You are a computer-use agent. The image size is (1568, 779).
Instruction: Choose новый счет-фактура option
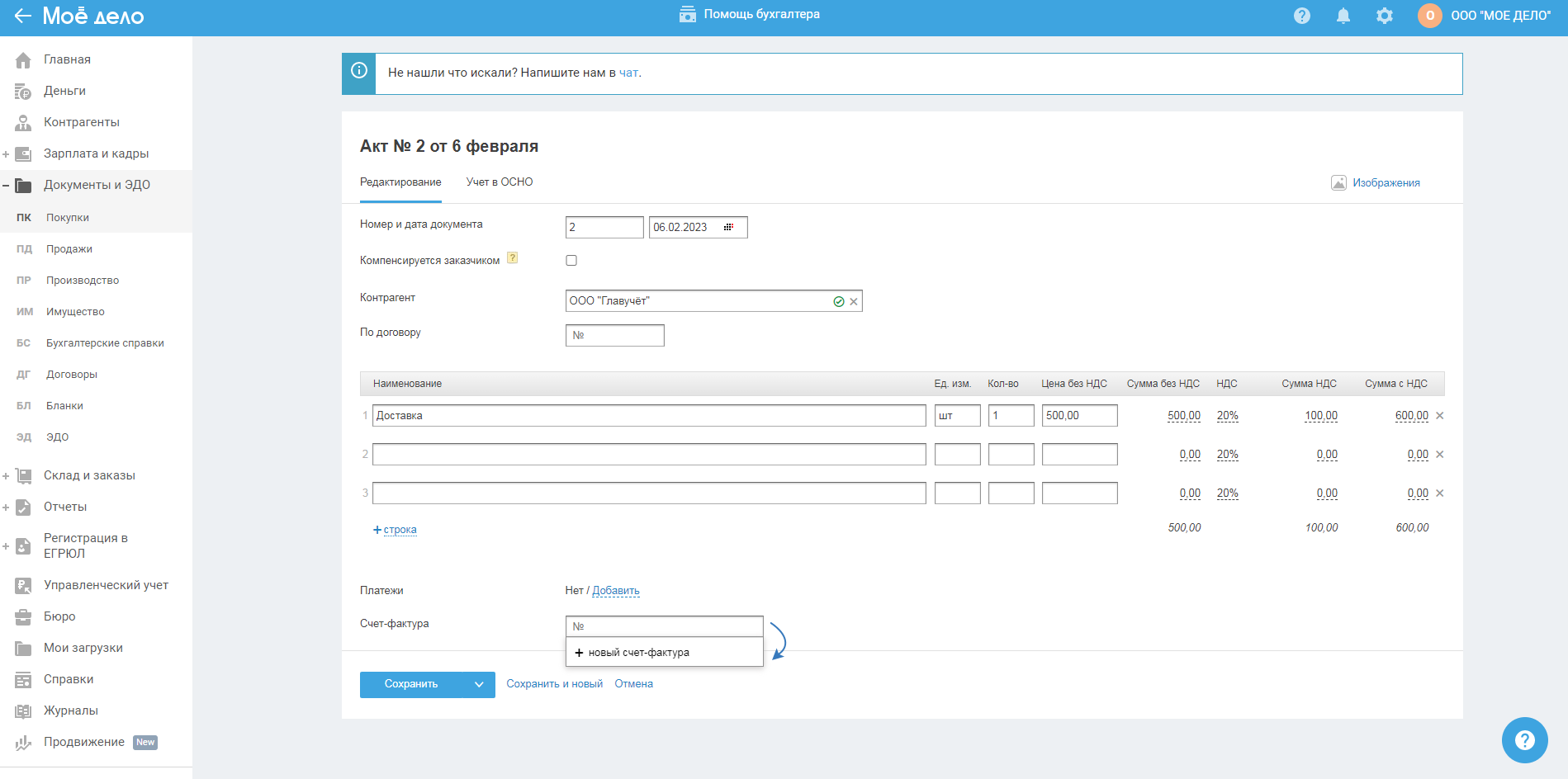click(x=638, y=653)
